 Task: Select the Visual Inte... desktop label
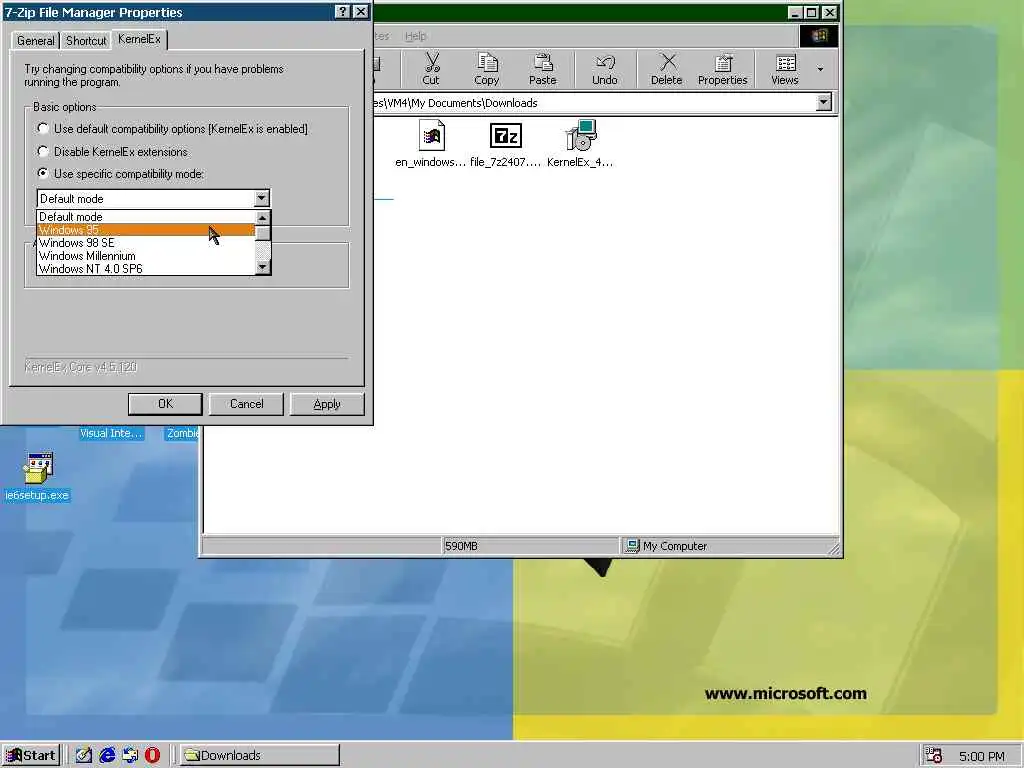[111, 433]
